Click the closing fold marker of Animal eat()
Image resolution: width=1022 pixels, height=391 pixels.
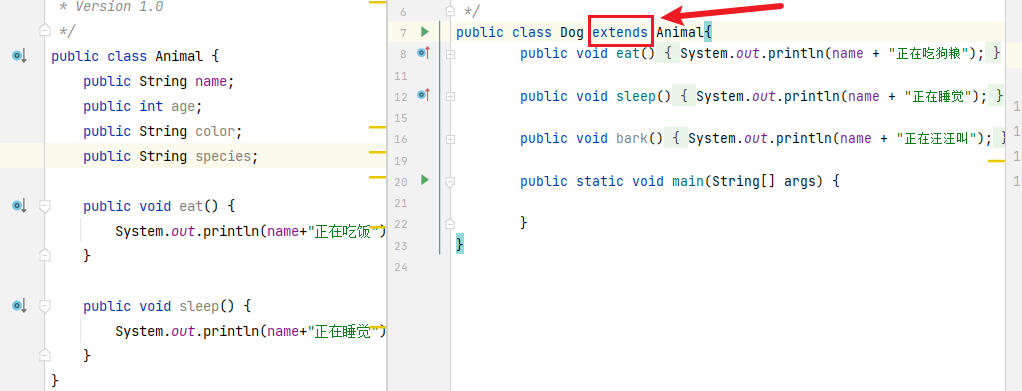click(x=44, y=255)
